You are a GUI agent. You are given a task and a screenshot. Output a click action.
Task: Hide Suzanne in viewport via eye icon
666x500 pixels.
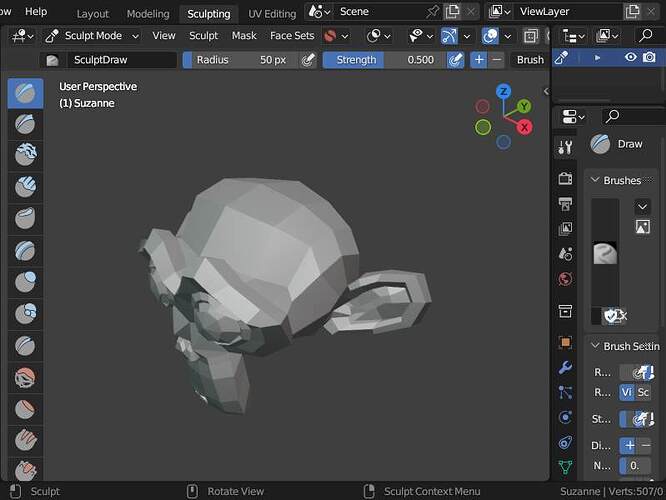click(631, 57)
